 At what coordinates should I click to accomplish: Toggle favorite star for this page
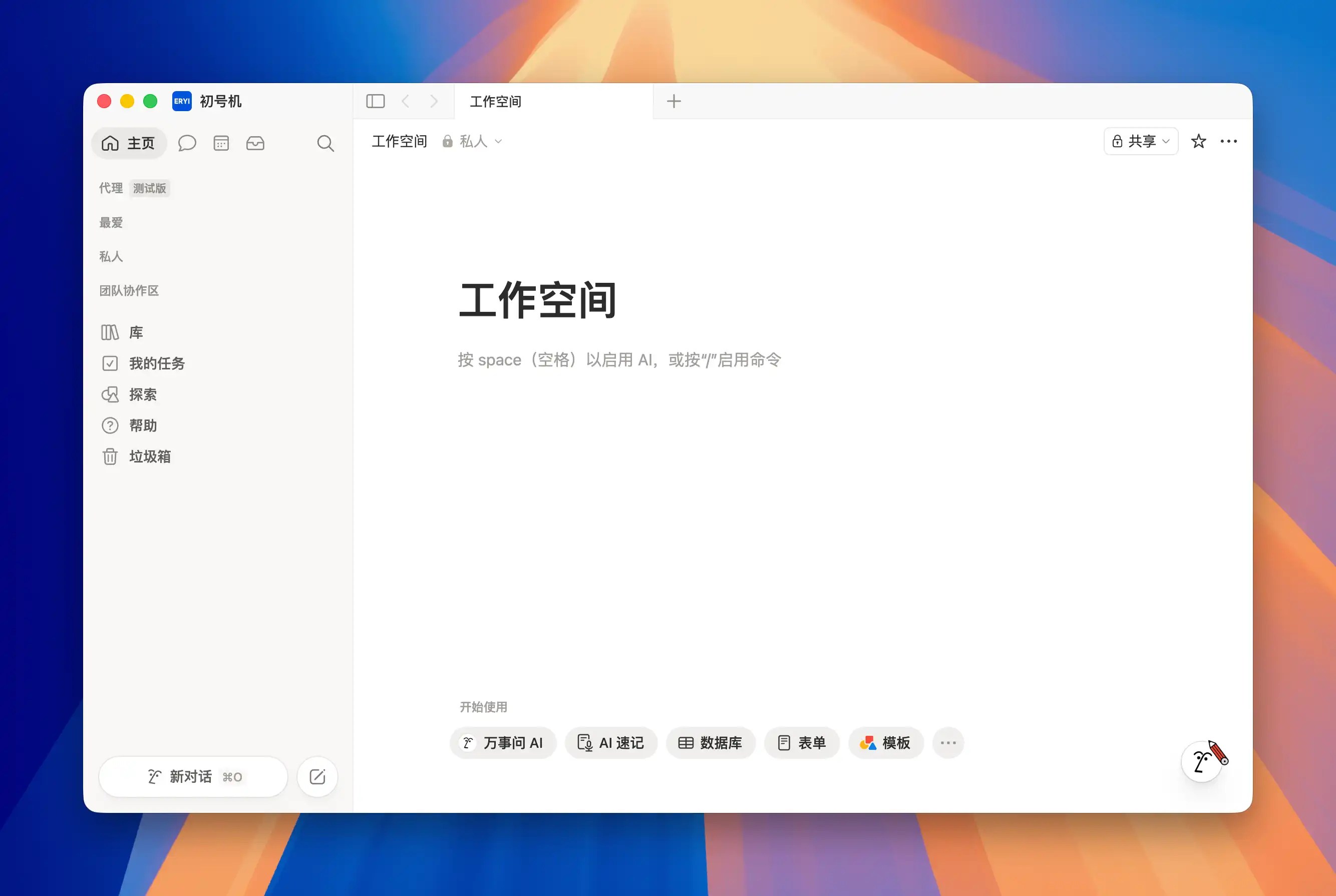click(1198, 141)
